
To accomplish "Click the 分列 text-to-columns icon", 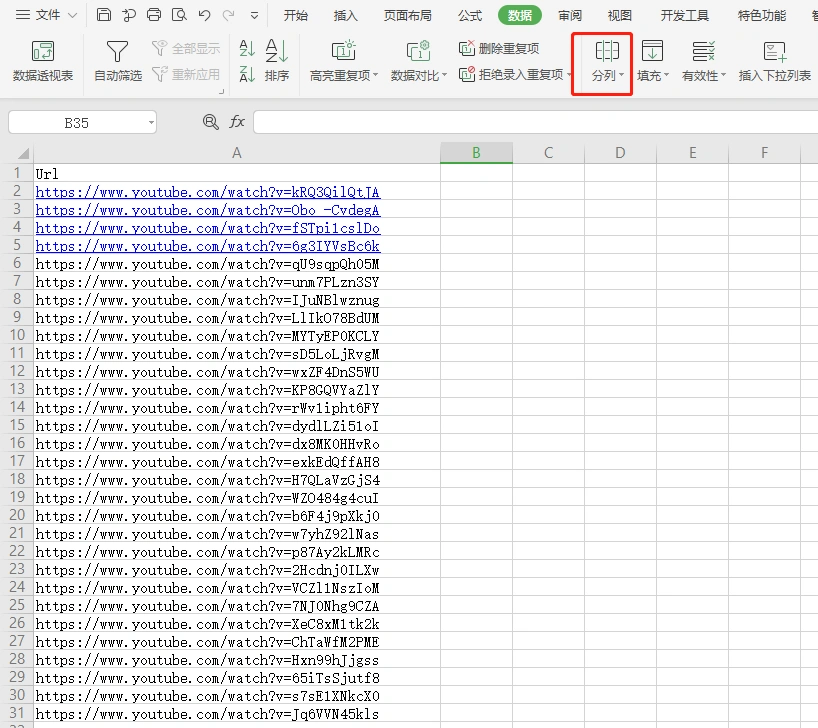I will (x=606, y=51).
